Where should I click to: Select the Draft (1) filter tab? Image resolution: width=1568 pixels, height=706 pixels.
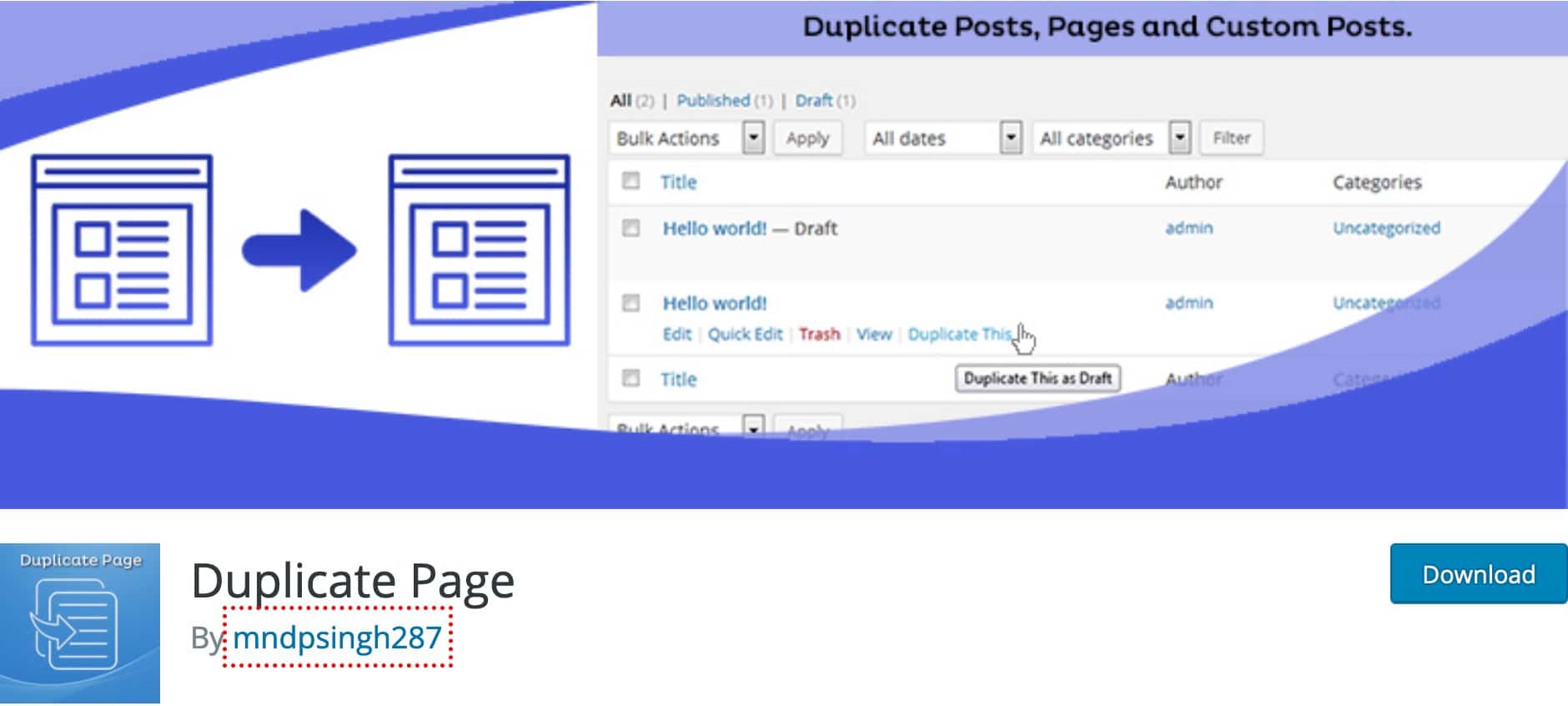(x=825, y=100)
